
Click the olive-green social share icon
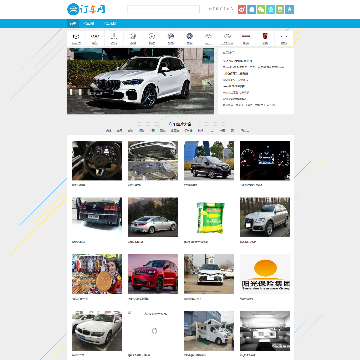[x=280, y=9]
